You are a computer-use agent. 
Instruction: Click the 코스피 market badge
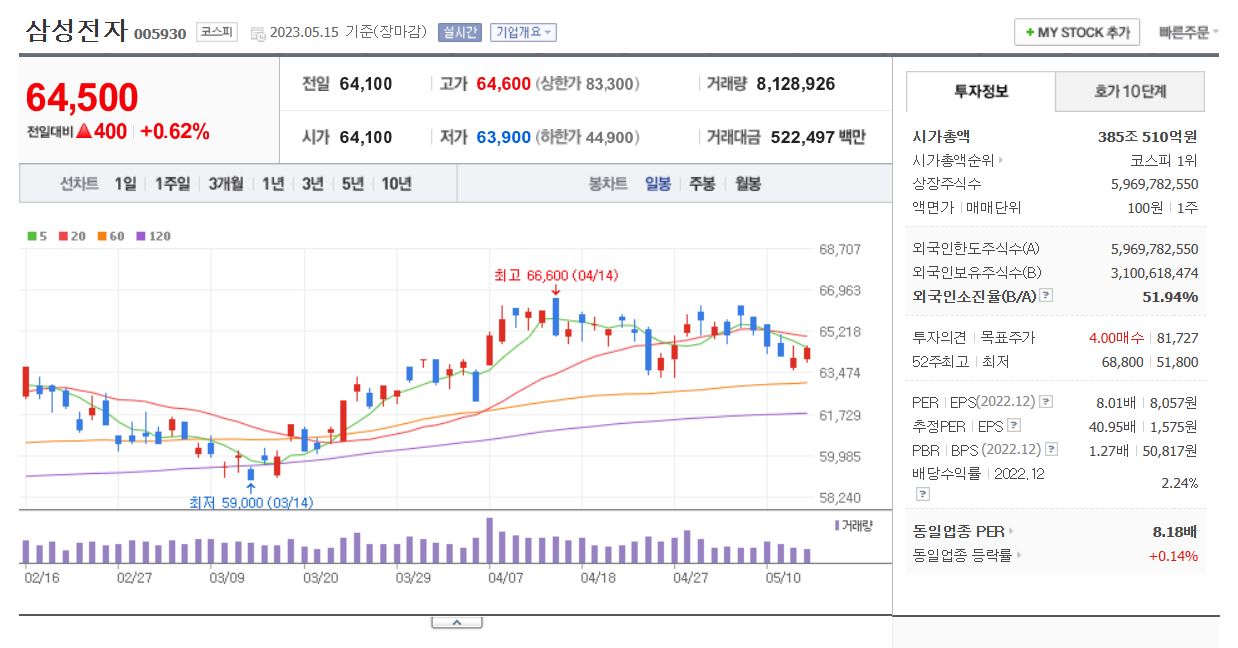217,32
